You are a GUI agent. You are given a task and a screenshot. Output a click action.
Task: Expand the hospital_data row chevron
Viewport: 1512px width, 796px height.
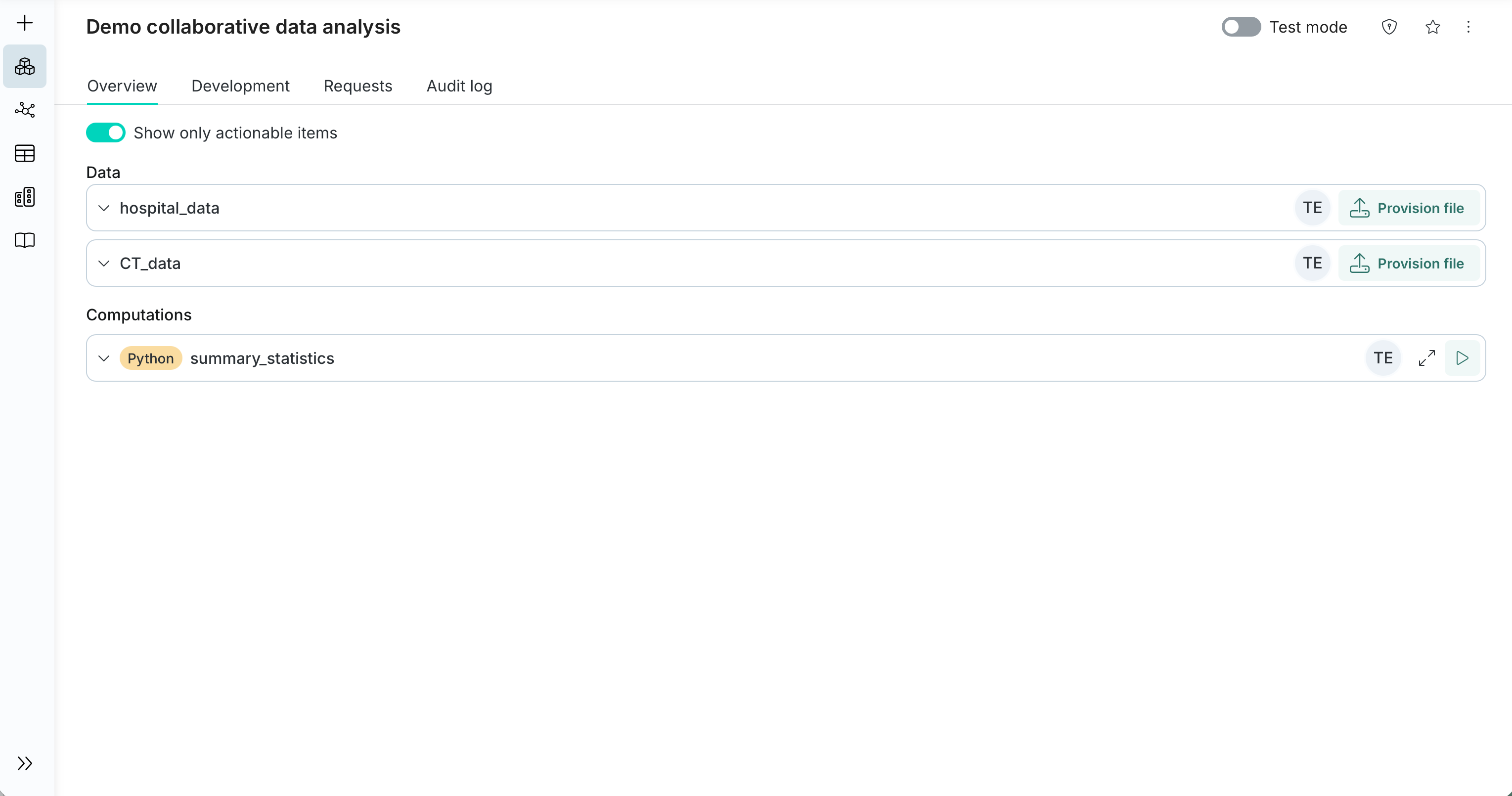[x=104, y=208]
